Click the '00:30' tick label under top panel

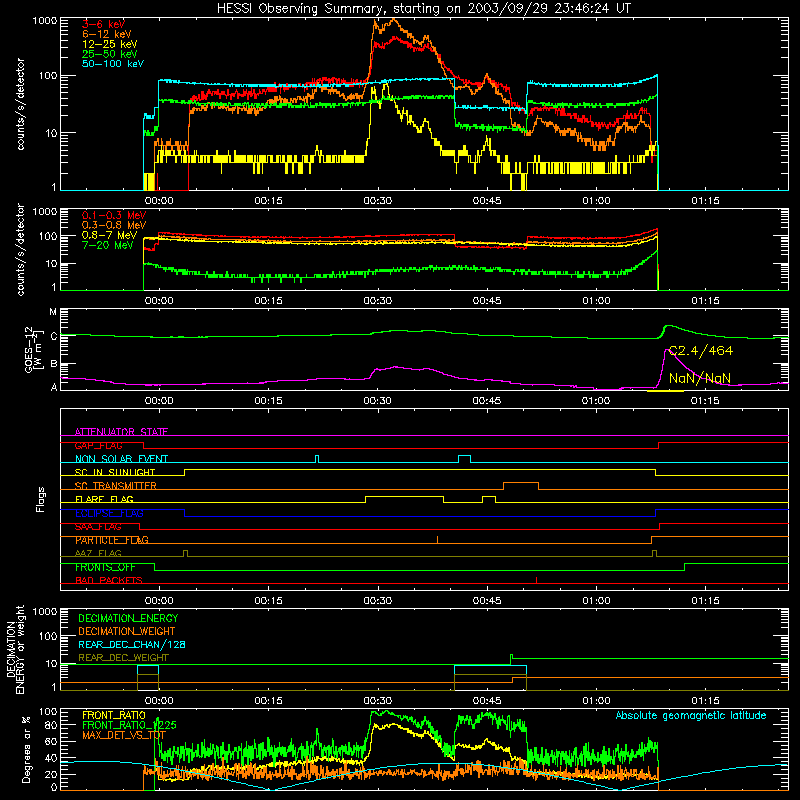click(378, 201)
